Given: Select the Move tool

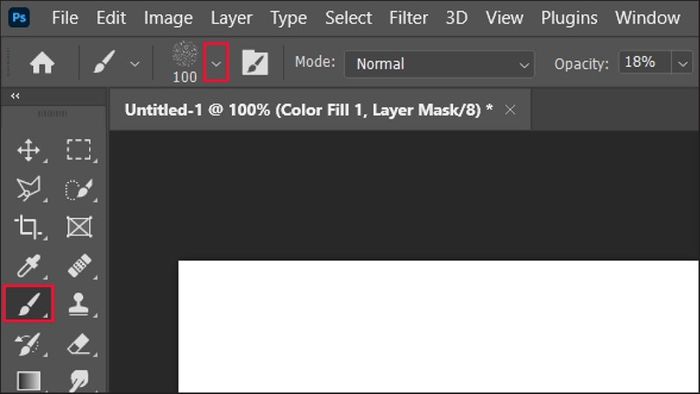Looking at the screenshot, I should (29, 150).
